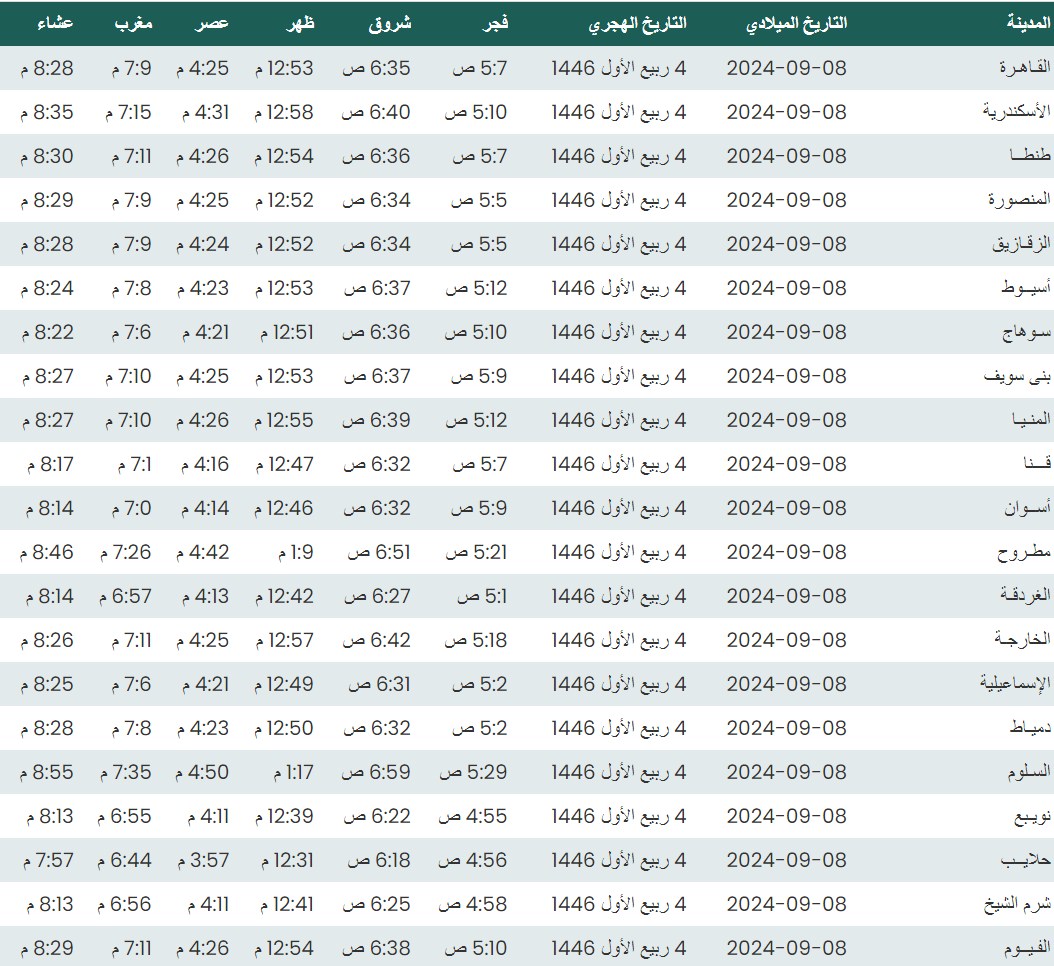Click the 6:27 ص sunrise time for الغردقة
This screenshot has height=966, width=1054.
tap(377, 596)
